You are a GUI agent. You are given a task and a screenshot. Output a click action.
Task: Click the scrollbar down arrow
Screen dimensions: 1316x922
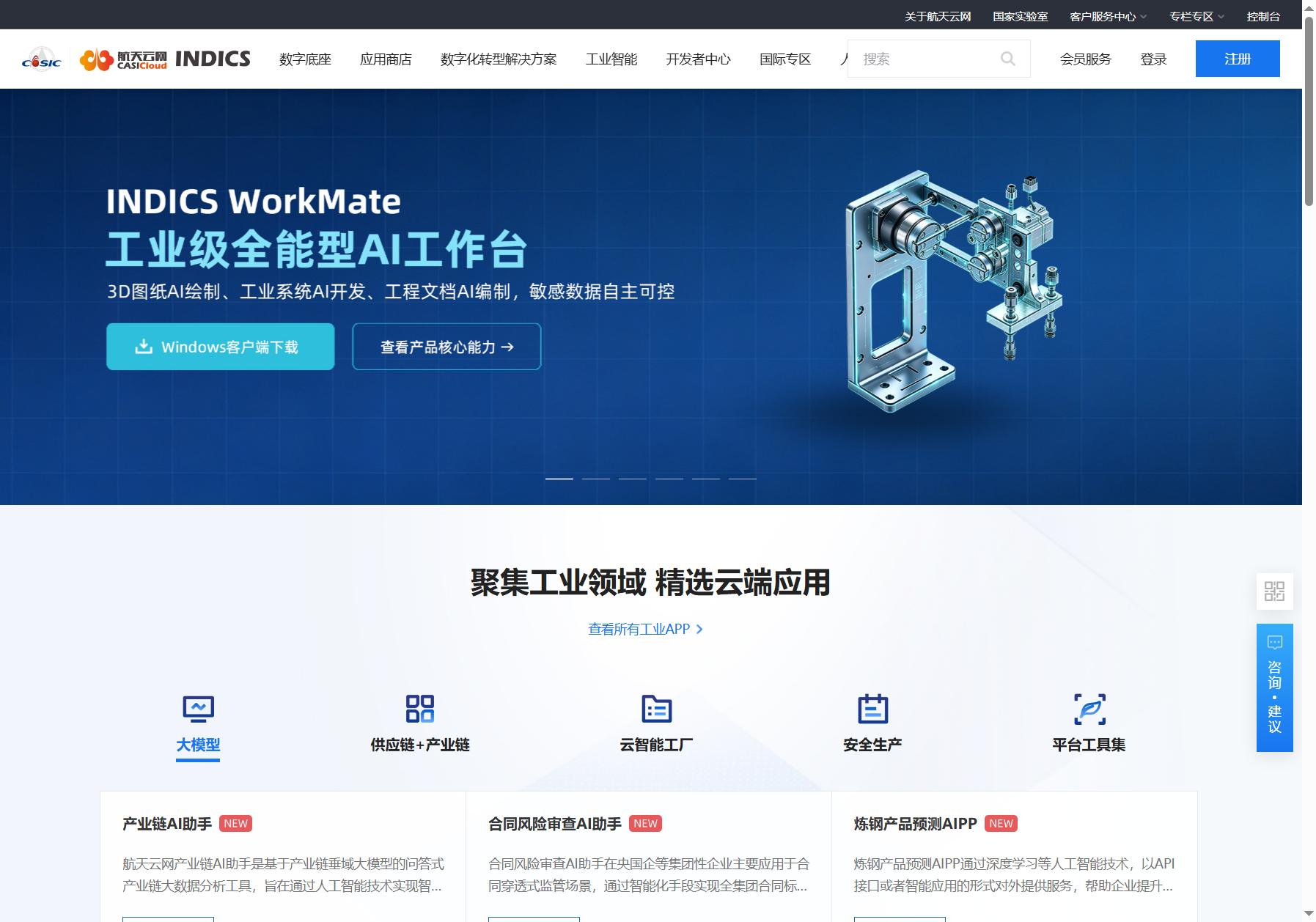click(x=1309, y=915)
